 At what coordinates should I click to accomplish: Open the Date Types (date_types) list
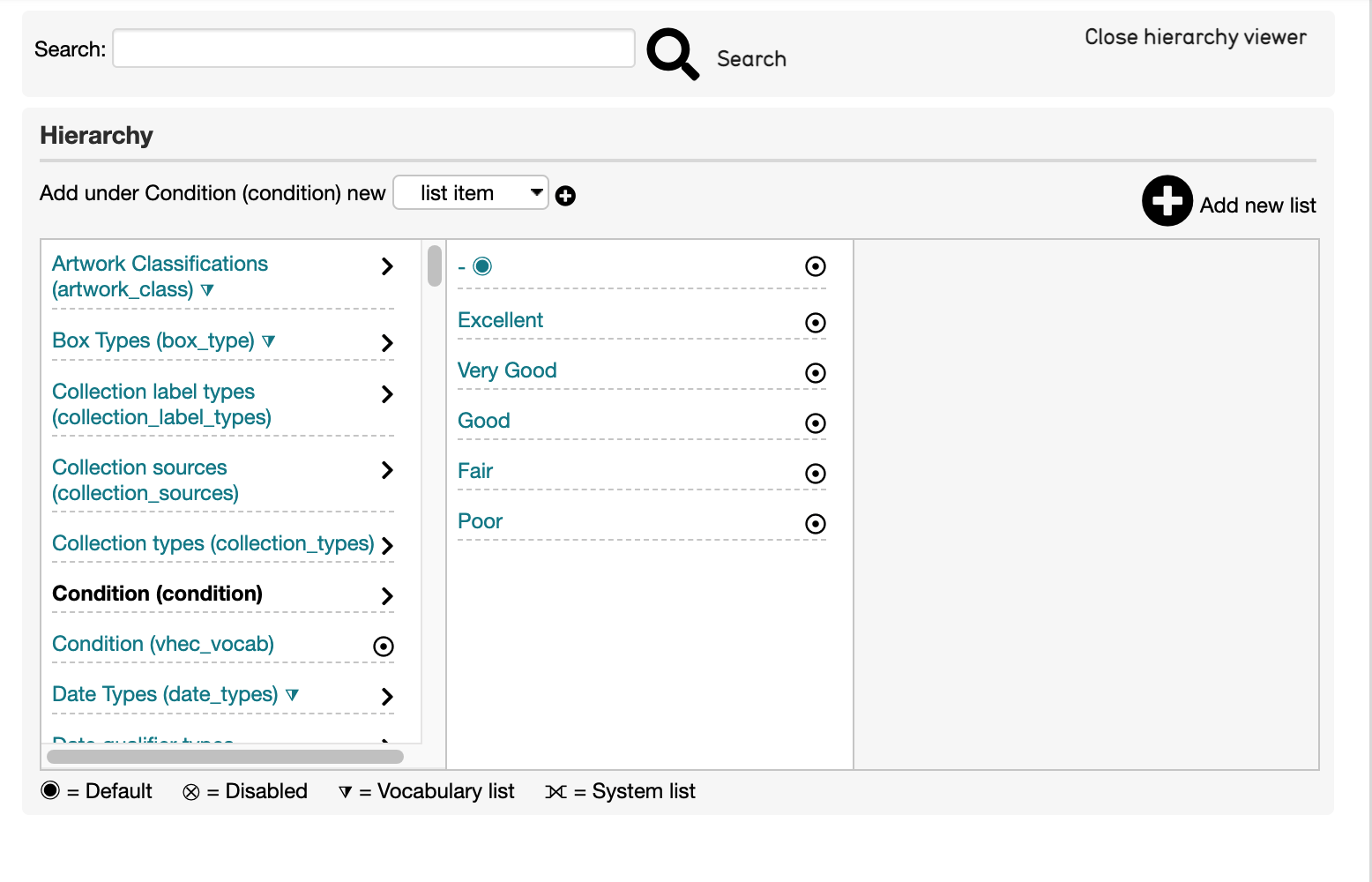(x=165, y=694)
